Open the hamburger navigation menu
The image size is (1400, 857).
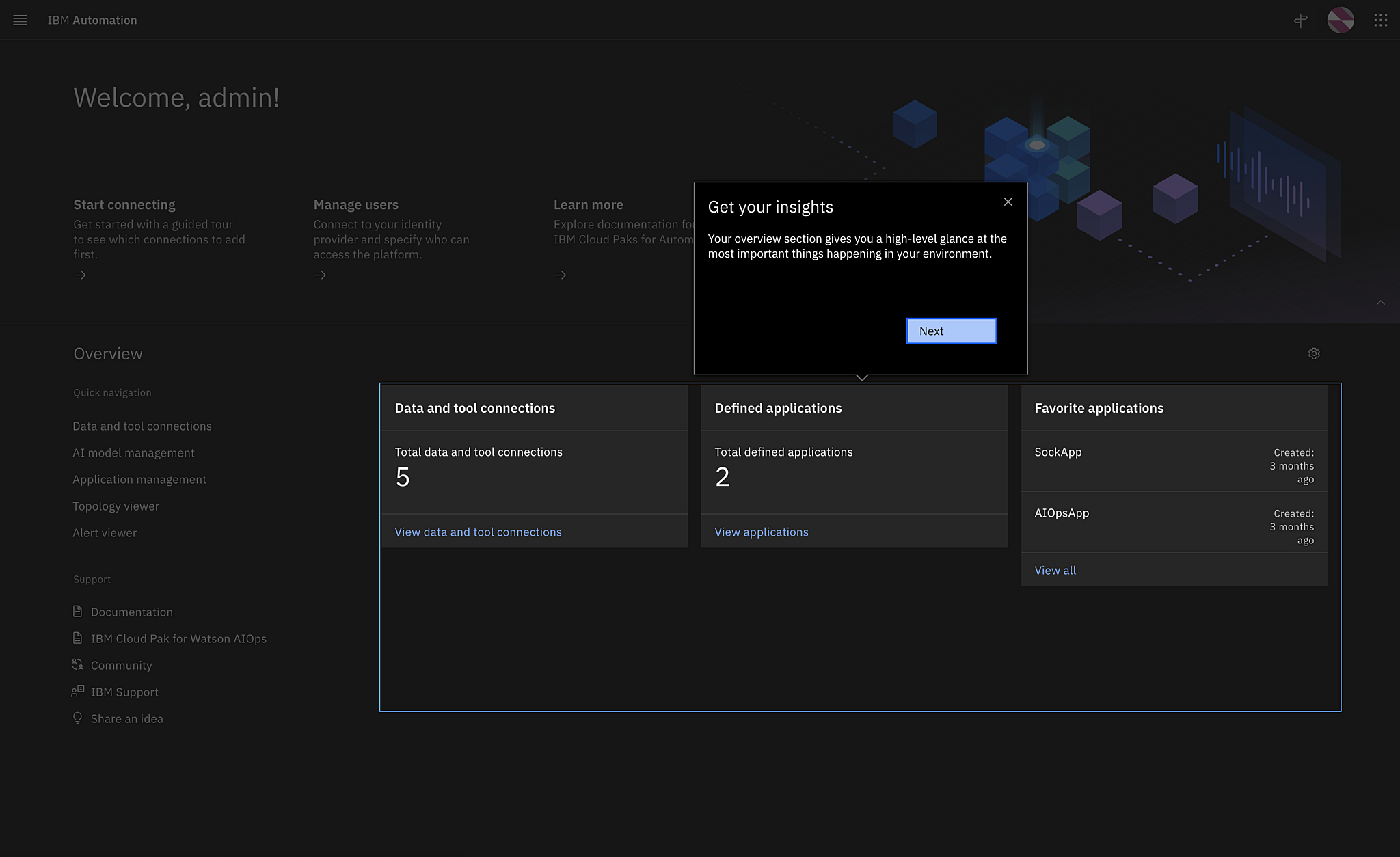click(20, 20)
